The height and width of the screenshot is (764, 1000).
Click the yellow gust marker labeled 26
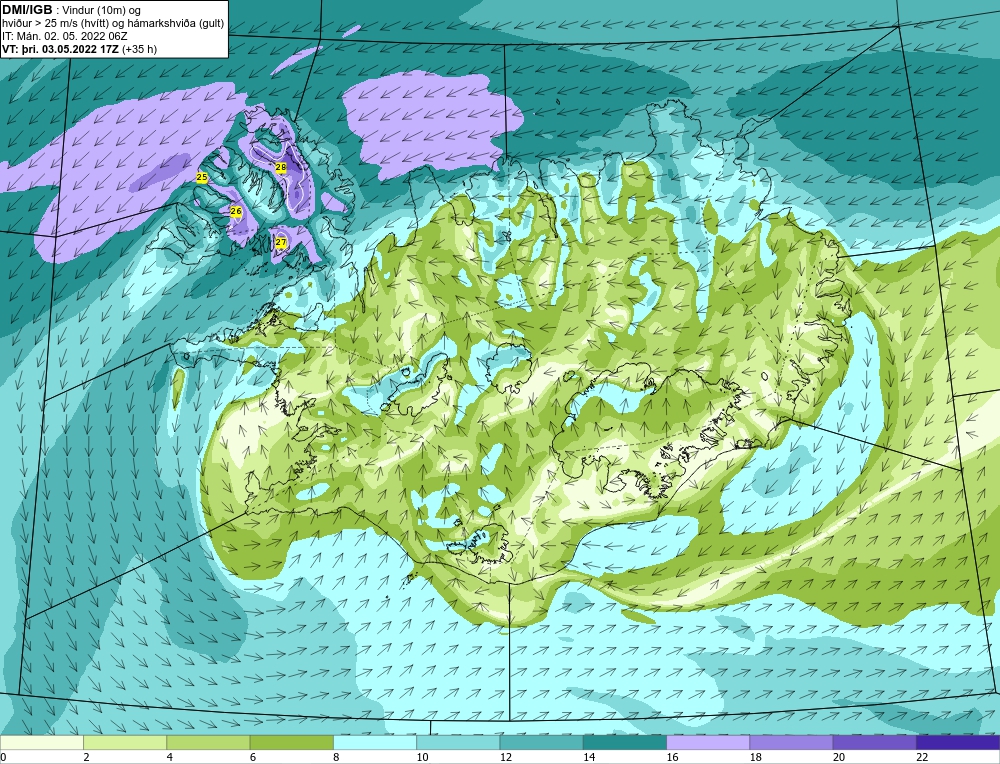236,211
